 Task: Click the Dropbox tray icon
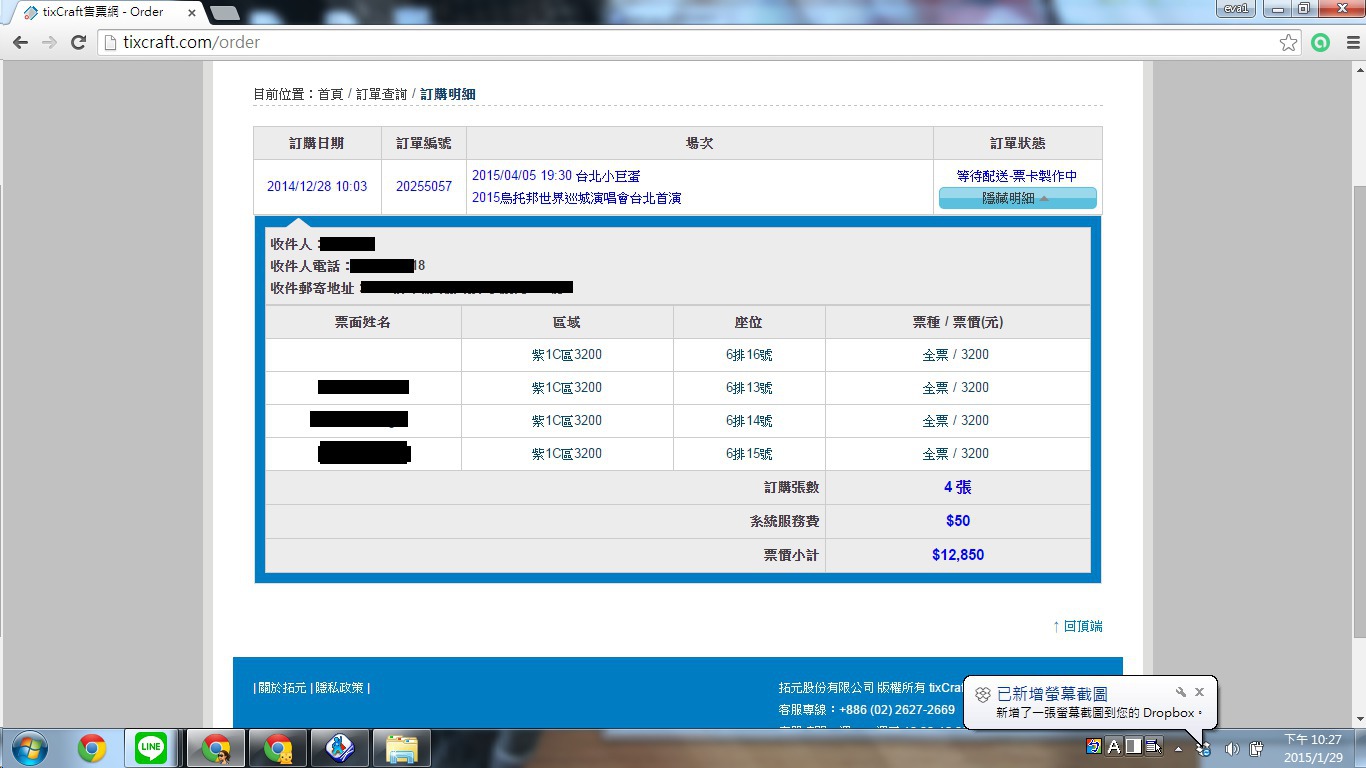[x=1204, y=749]
